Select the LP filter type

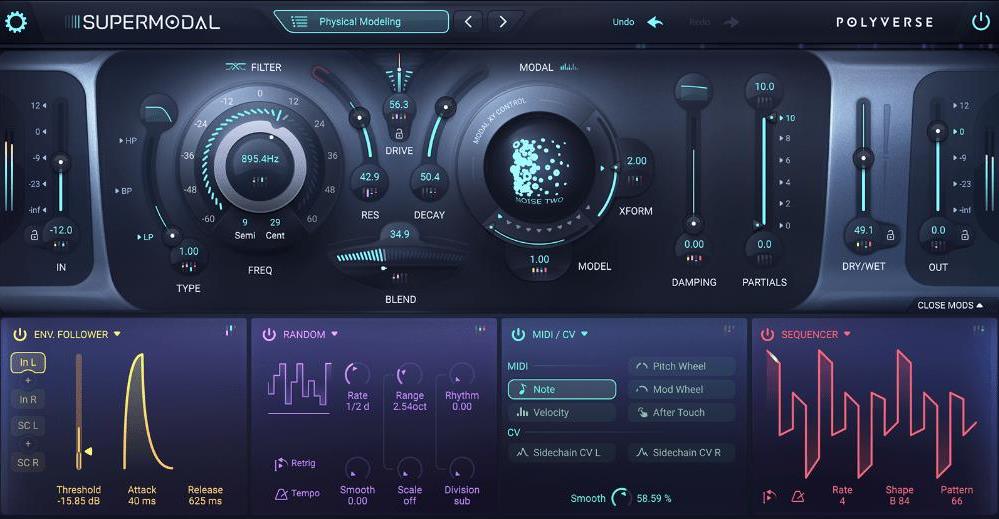tap(145, 237)
